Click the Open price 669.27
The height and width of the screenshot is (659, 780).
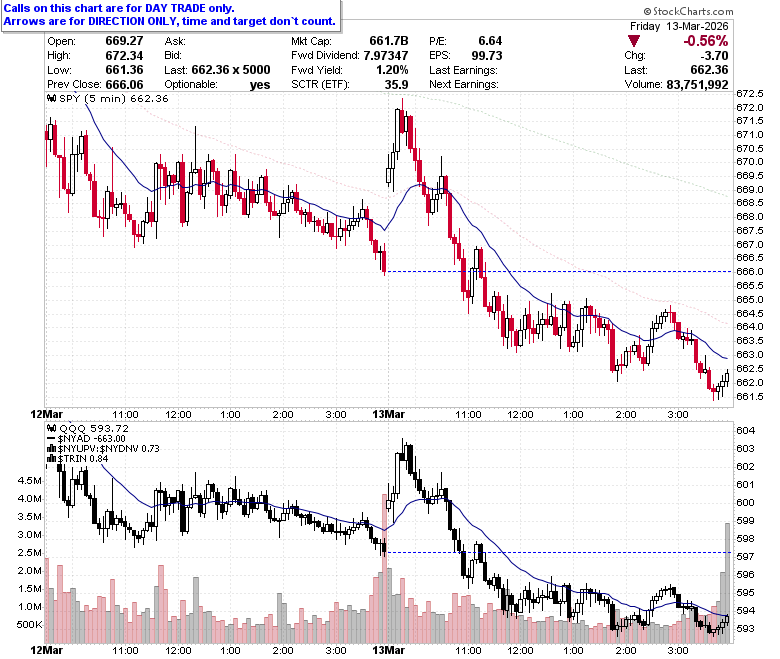click(124, 41)
